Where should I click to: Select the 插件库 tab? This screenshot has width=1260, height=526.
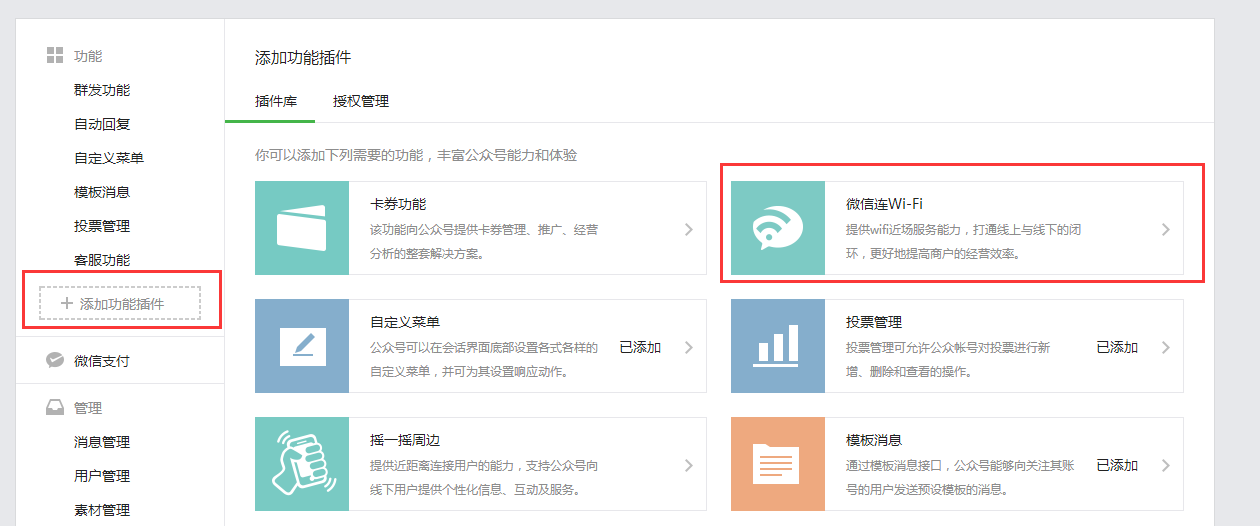click(x=276, y=101)
